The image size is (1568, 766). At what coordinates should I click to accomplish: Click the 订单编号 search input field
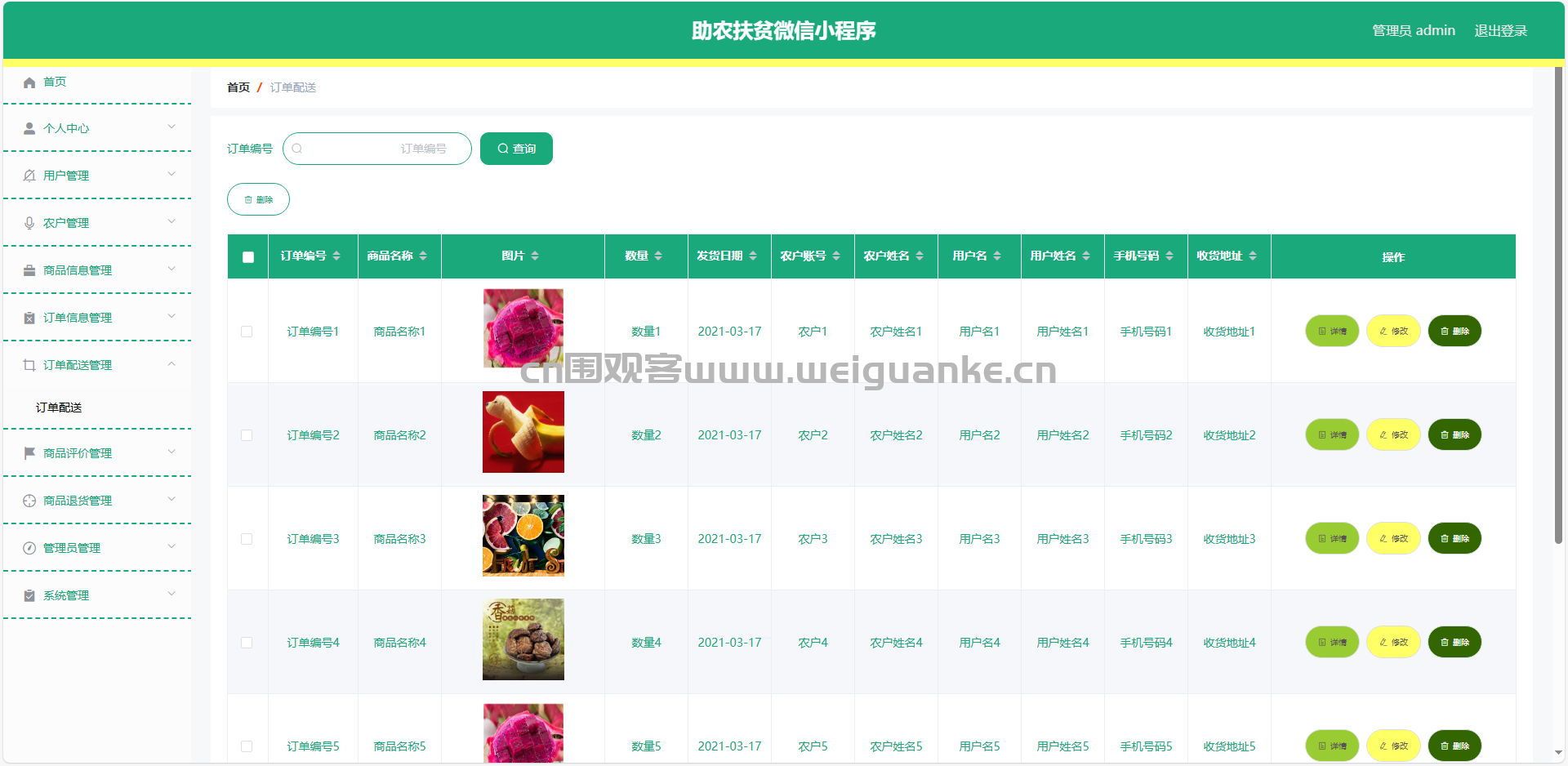(x=377, y=149)
